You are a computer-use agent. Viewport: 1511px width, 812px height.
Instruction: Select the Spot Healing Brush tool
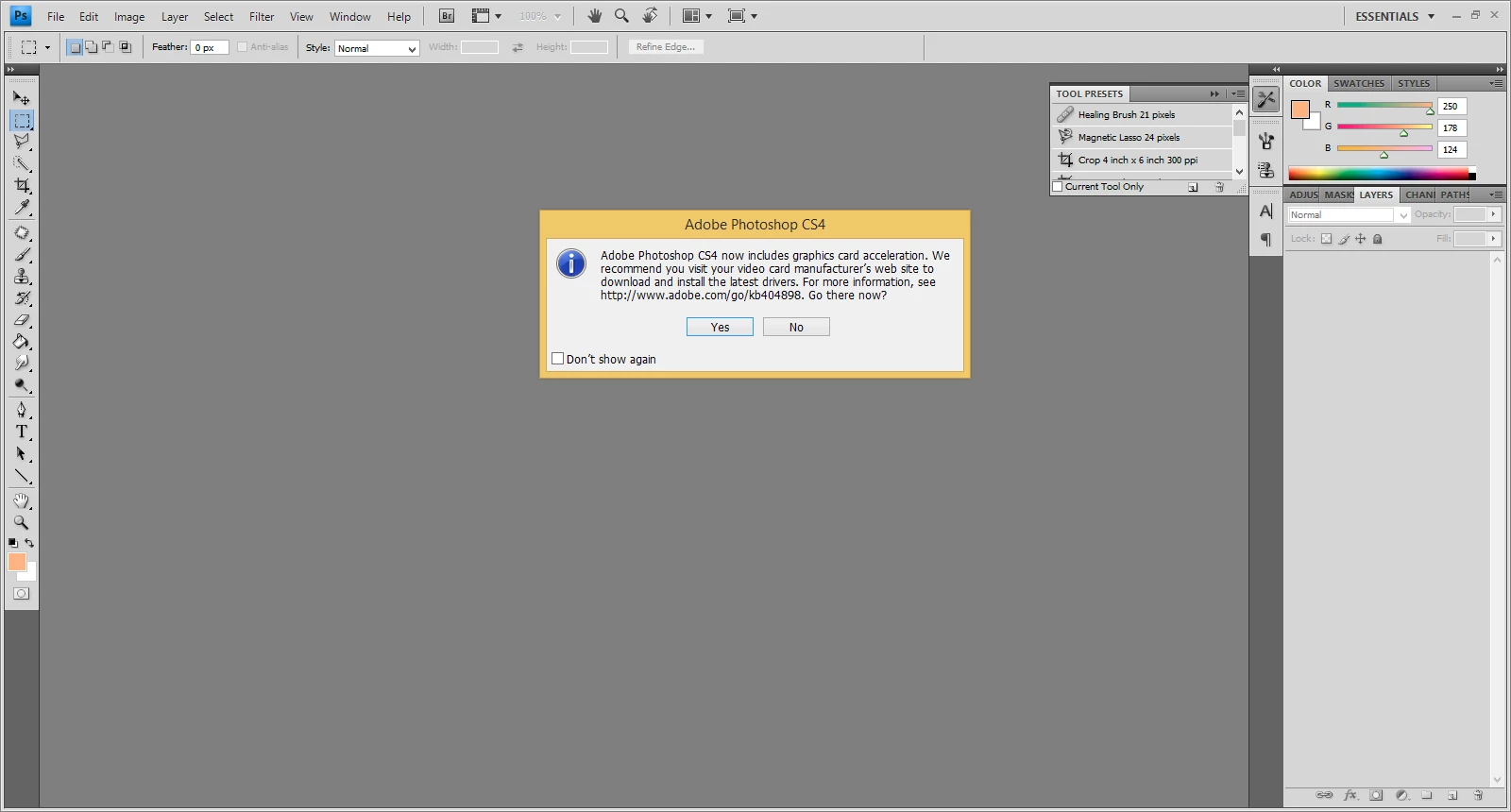22,232
